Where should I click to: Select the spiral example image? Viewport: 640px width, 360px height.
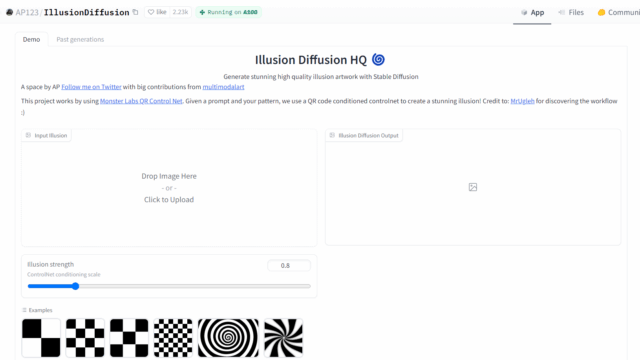[228, 338]
